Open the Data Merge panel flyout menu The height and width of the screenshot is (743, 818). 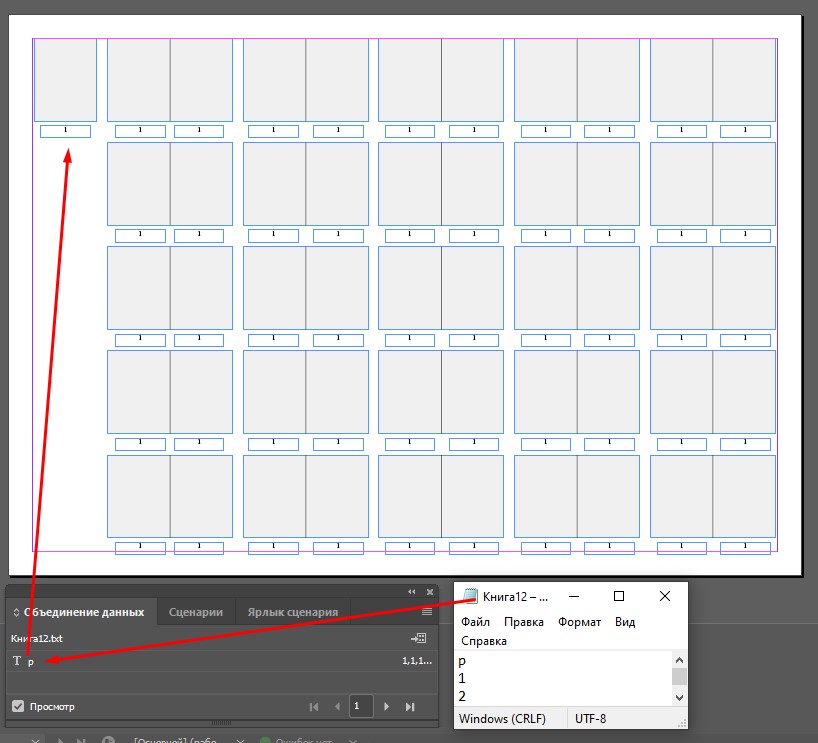[427, 612]
